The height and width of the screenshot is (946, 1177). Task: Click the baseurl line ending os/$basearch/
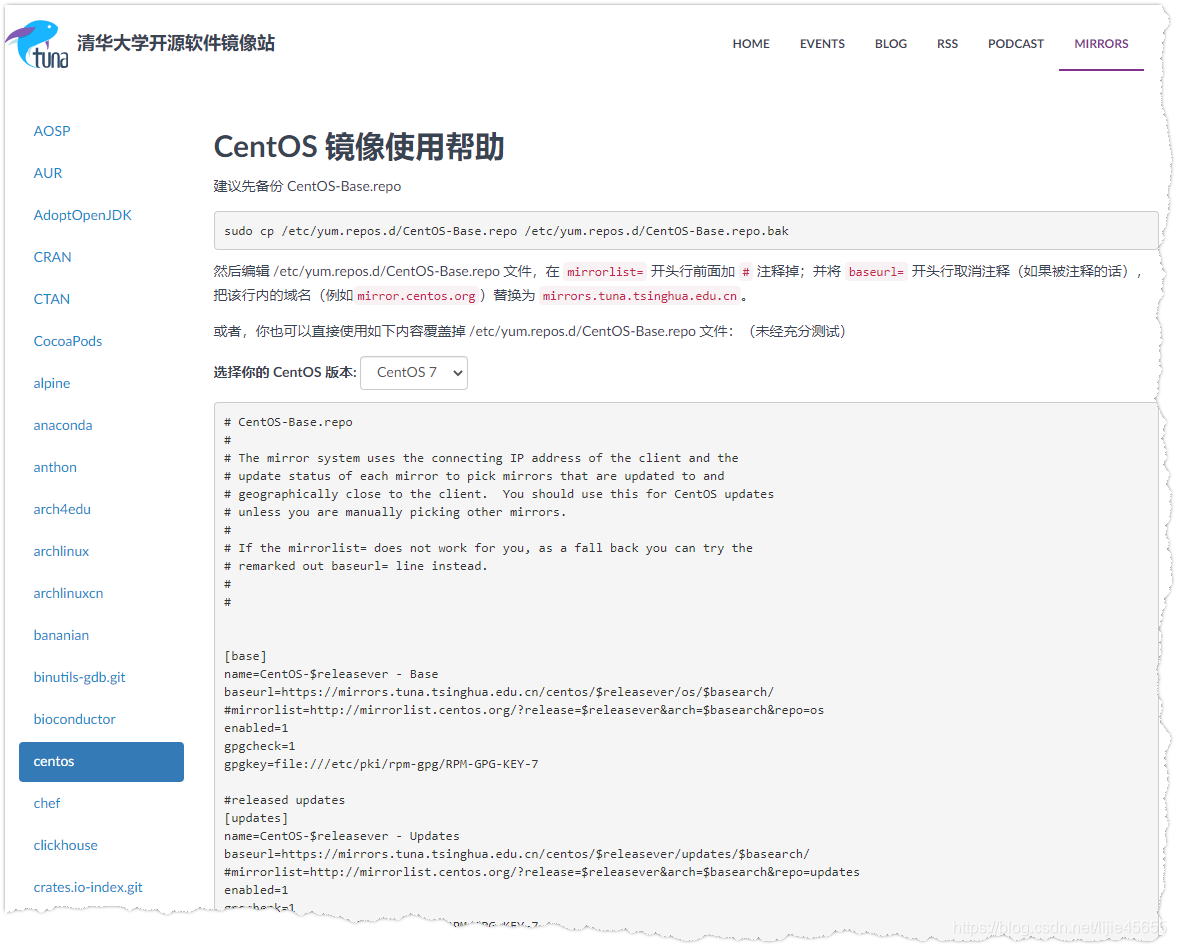point(498,692)
